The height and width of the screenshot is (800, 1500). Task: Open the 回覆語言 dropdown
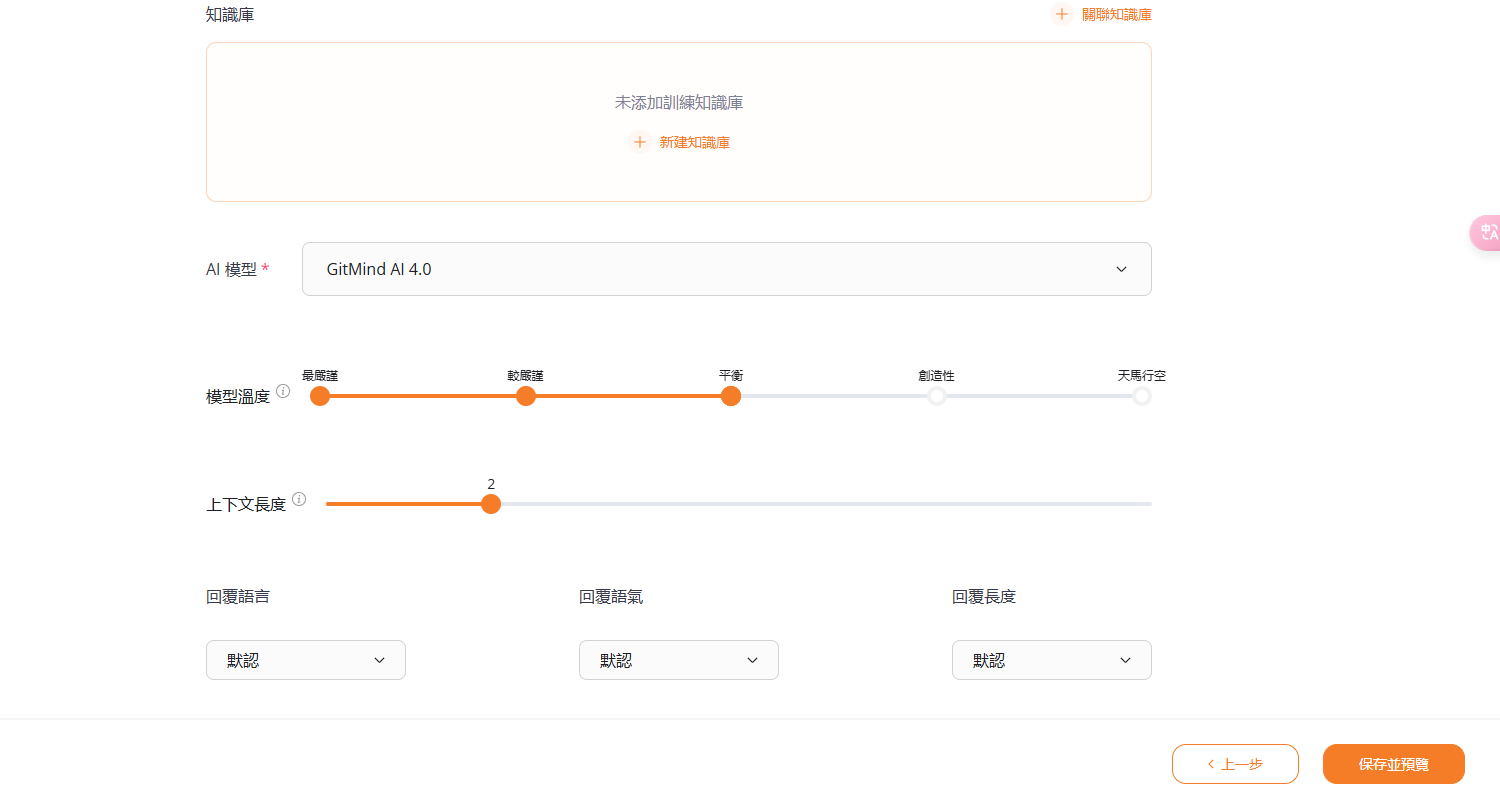click(x=306, y=660)
